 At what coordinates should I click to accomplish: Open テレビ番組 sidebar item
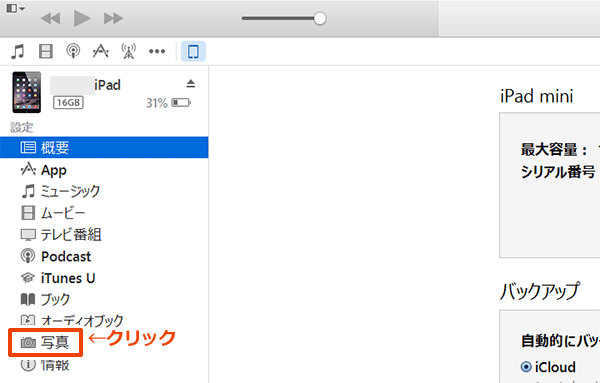[x=104, y=235]
